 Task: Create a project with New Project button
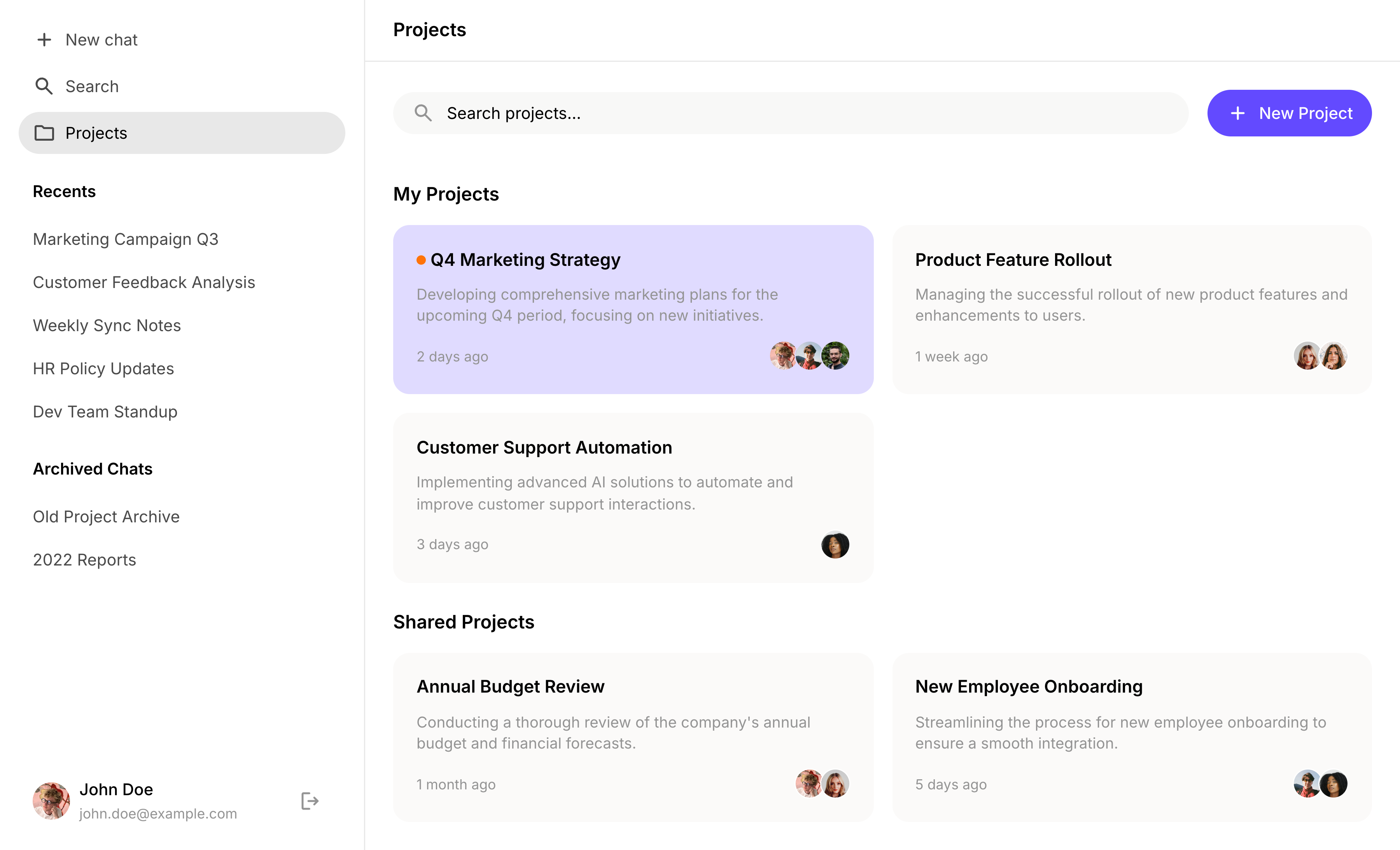point(1289,113)
